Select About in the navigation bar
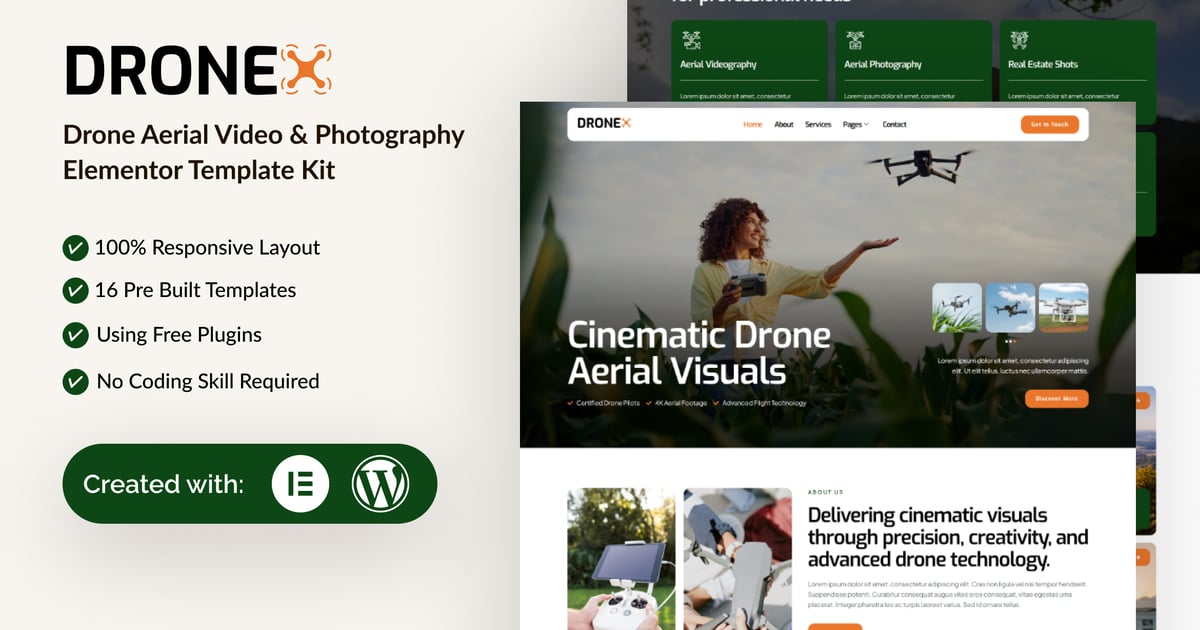 [x=786, y=124]
